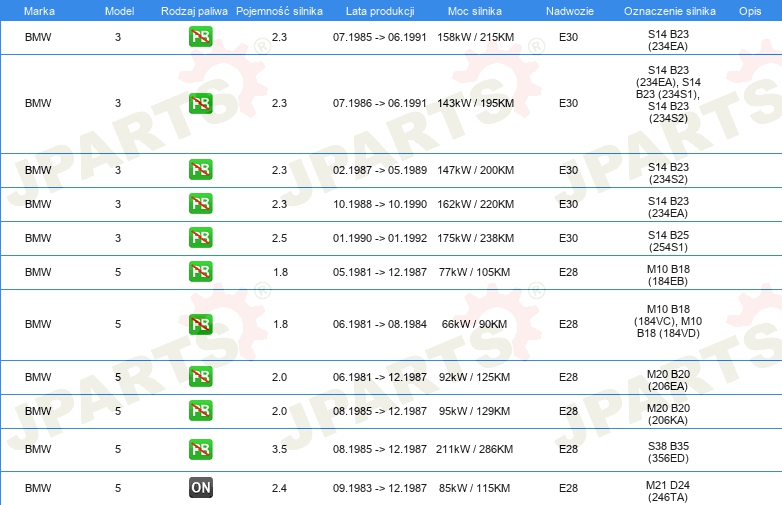Click the petrol fuel icon in the 66kW / 90KM row
The width and height of the screenshot is (782, 505).
click(200, 324)
